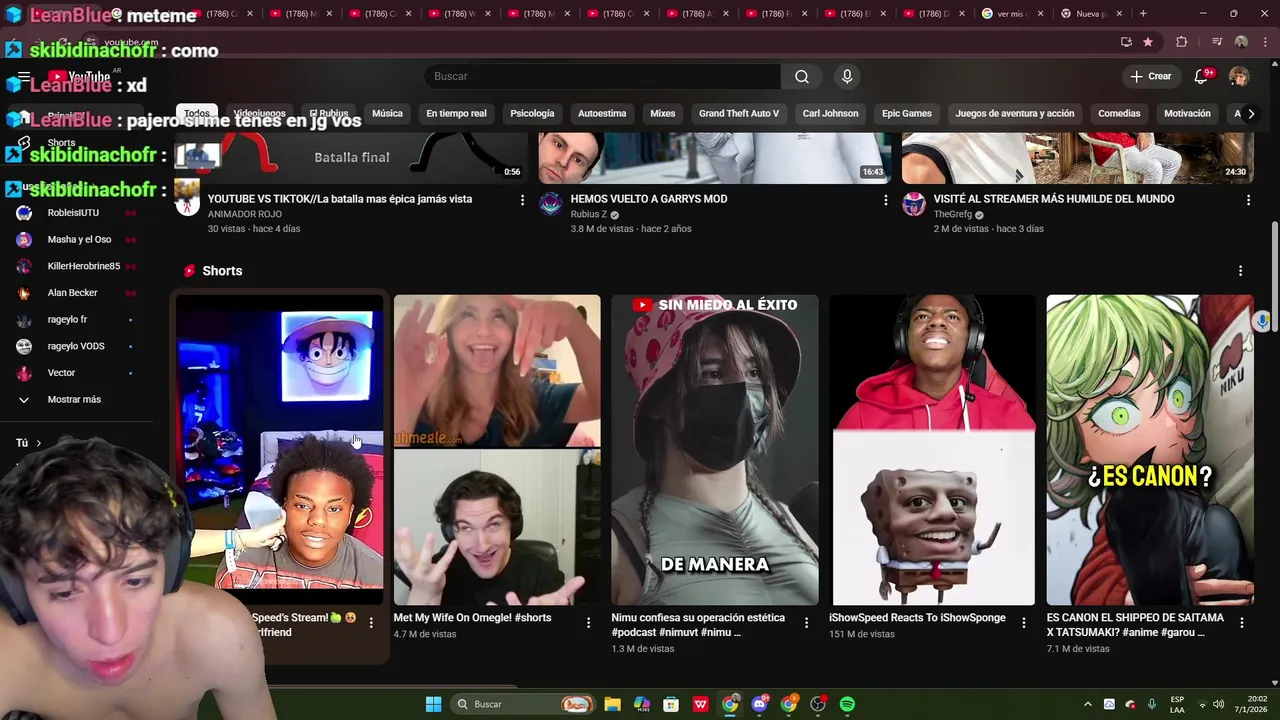
Task: Open Spotify from taskbar
Action: tap(847, 704)
